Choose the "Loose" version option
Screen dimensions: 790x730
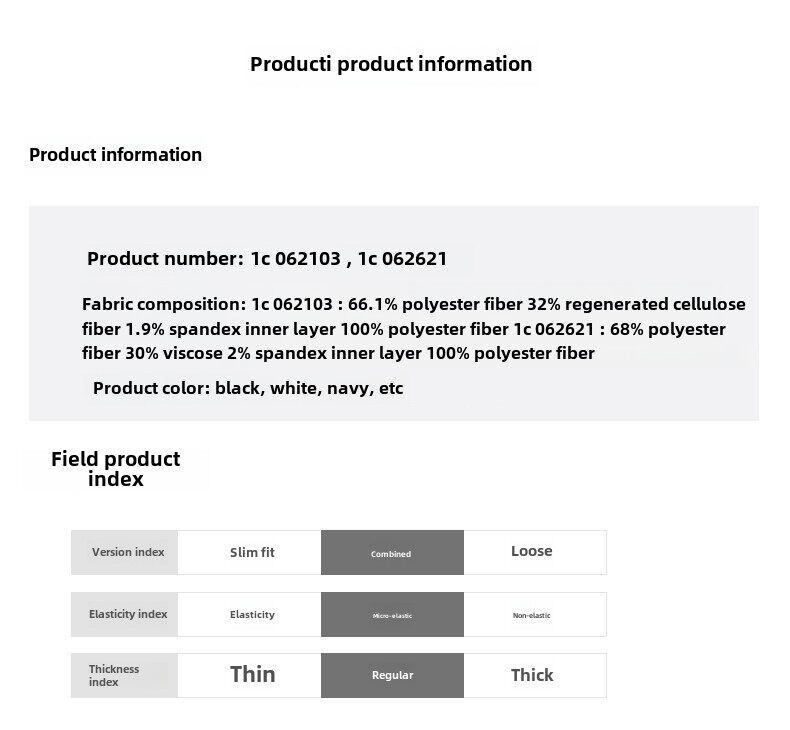click(532, 552)
